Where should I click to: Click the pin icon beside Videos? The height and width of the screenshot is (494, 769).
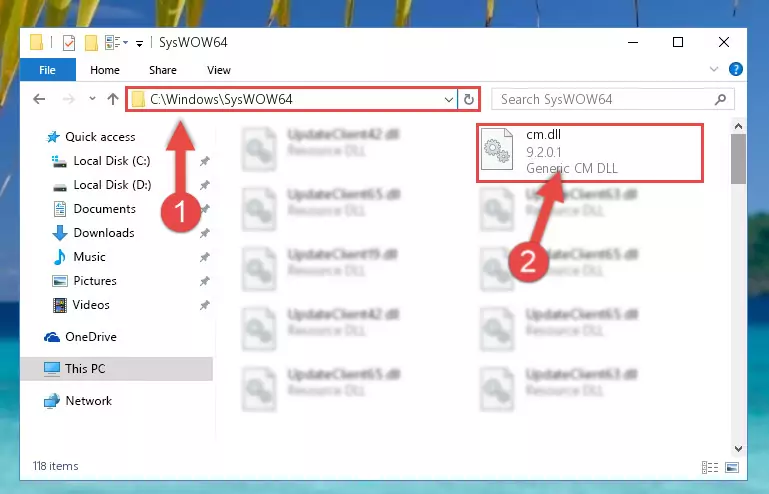point(205,305)
